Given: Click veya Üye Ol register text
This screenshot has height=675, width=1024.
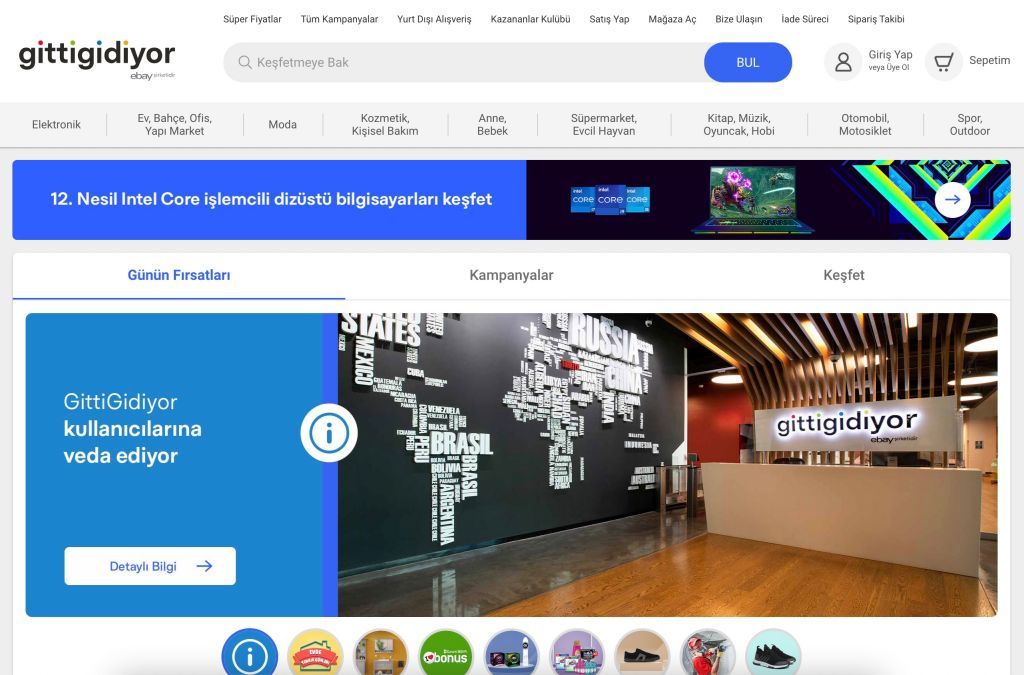Looking at the screenshot, I should (889, 67).
